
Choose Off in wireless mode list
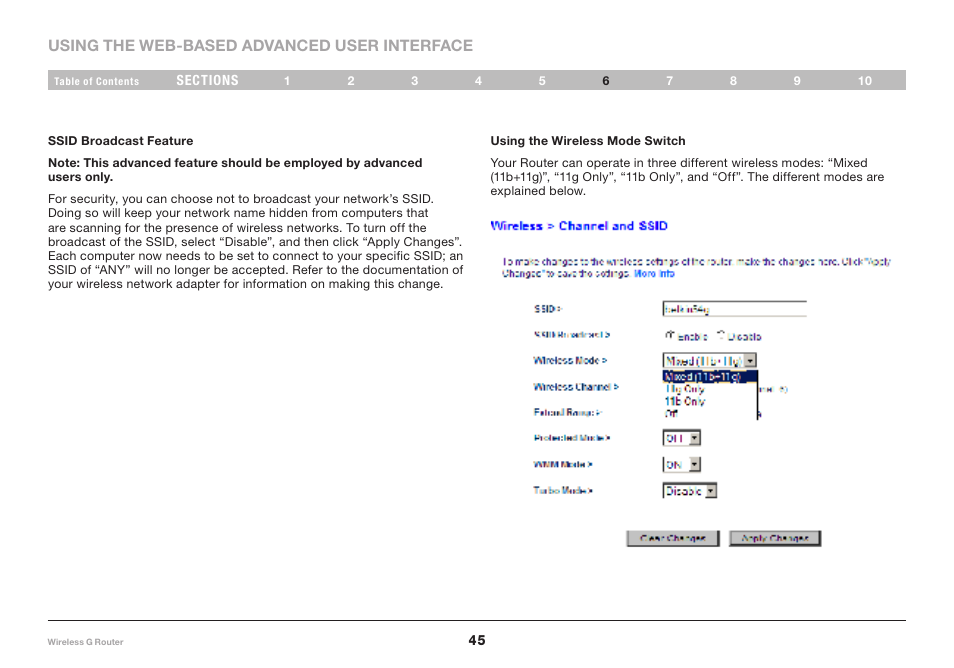[671, 414]
